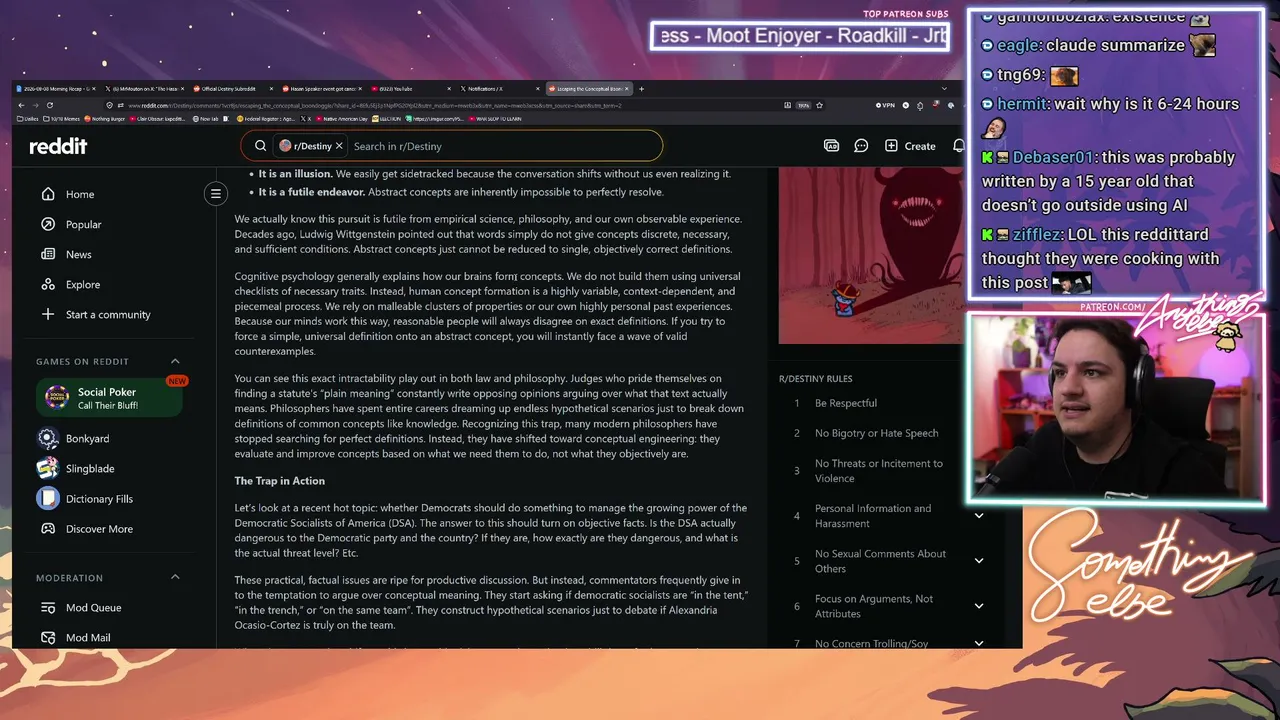Toggle the left navigation sidebar collapse button
This screenshot has height=720, width=1280.
215,193
